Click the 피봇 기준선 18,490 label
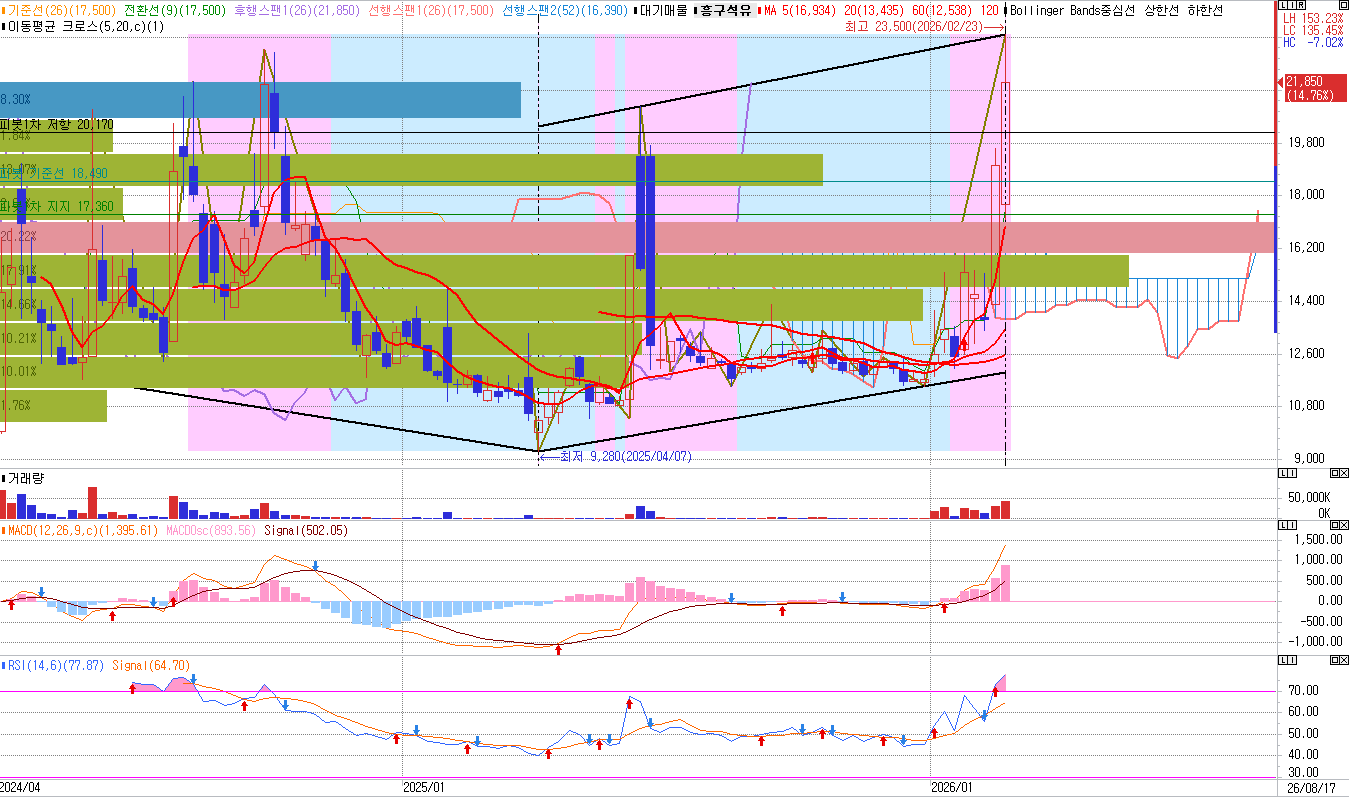This screenshot has height=797, width=1349. click(x=53, y=173)
